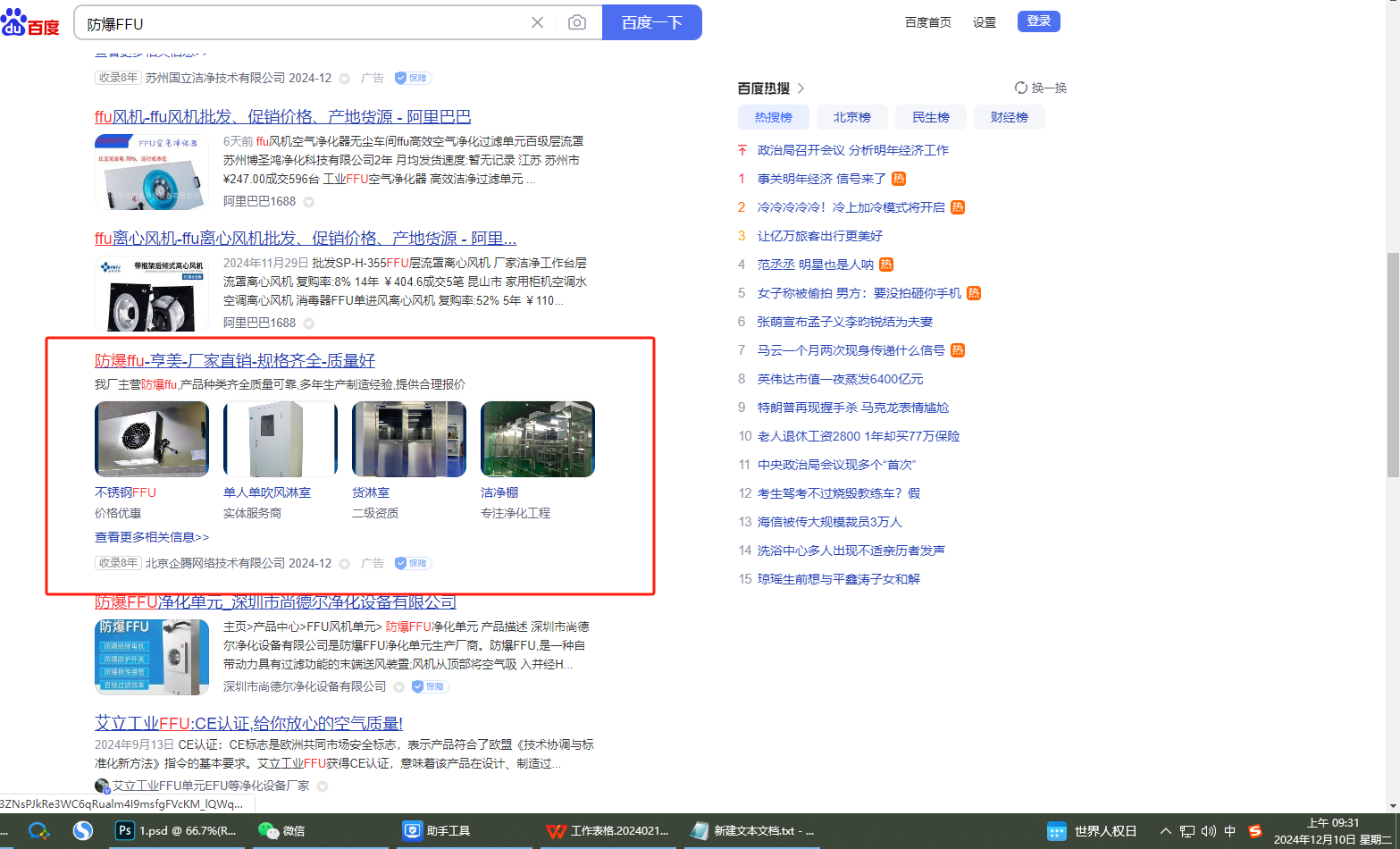The height and width of the screenshot is (849, 1400).
Task: Click the Sogou input tray icon
Action: (1255, 831)
